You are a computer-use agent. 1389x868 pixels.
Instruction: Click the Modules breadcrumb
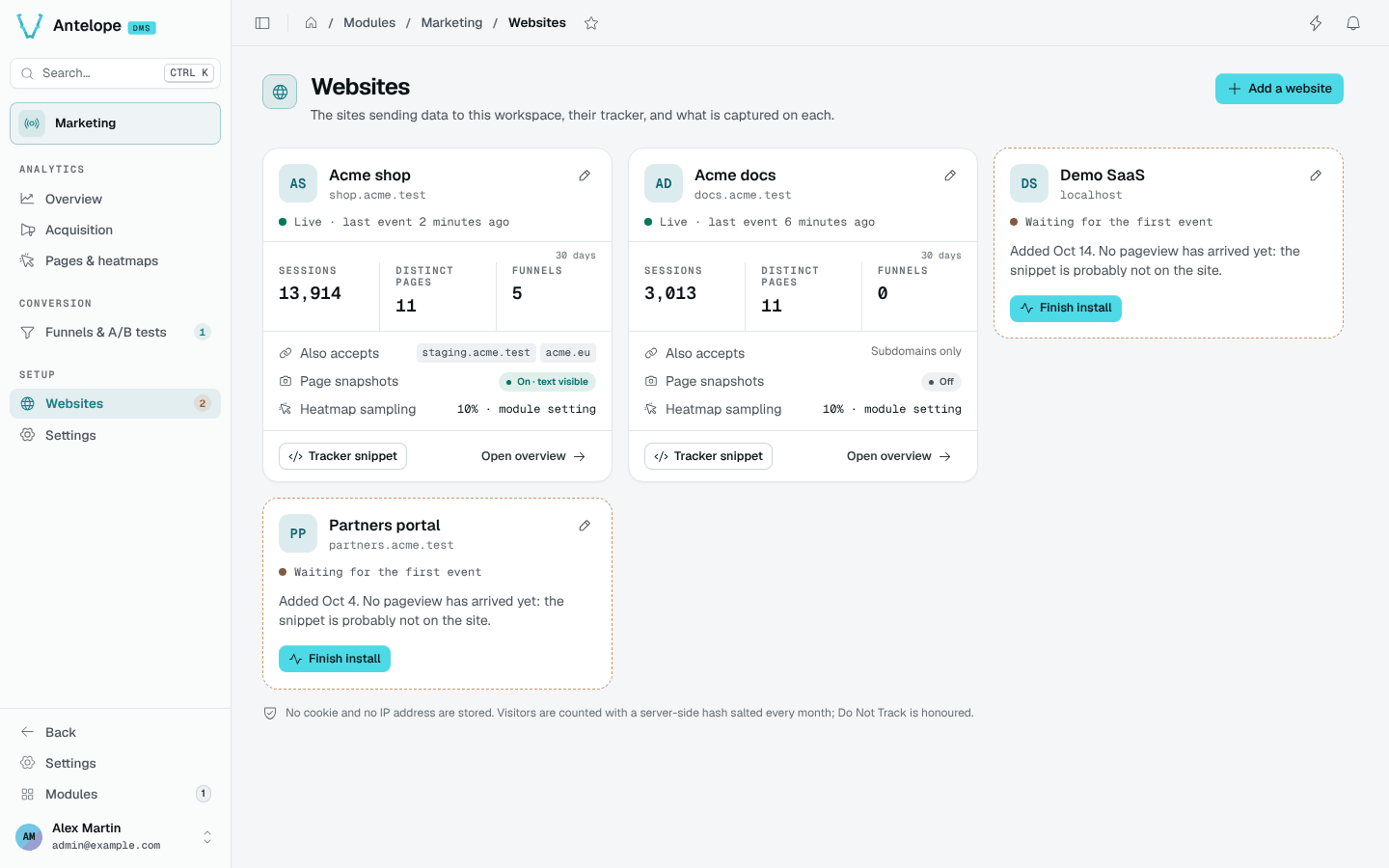(x=369, y=23)
